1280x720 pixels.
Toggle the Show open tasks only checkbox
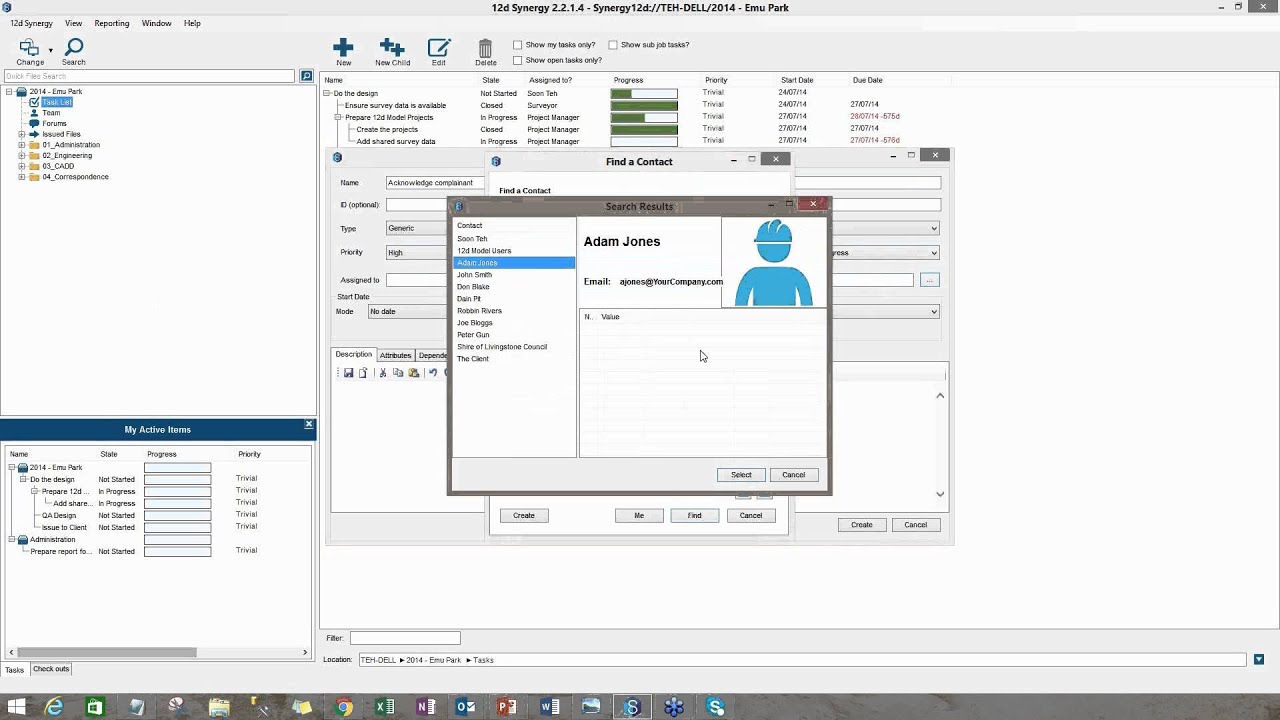[517, 60]
